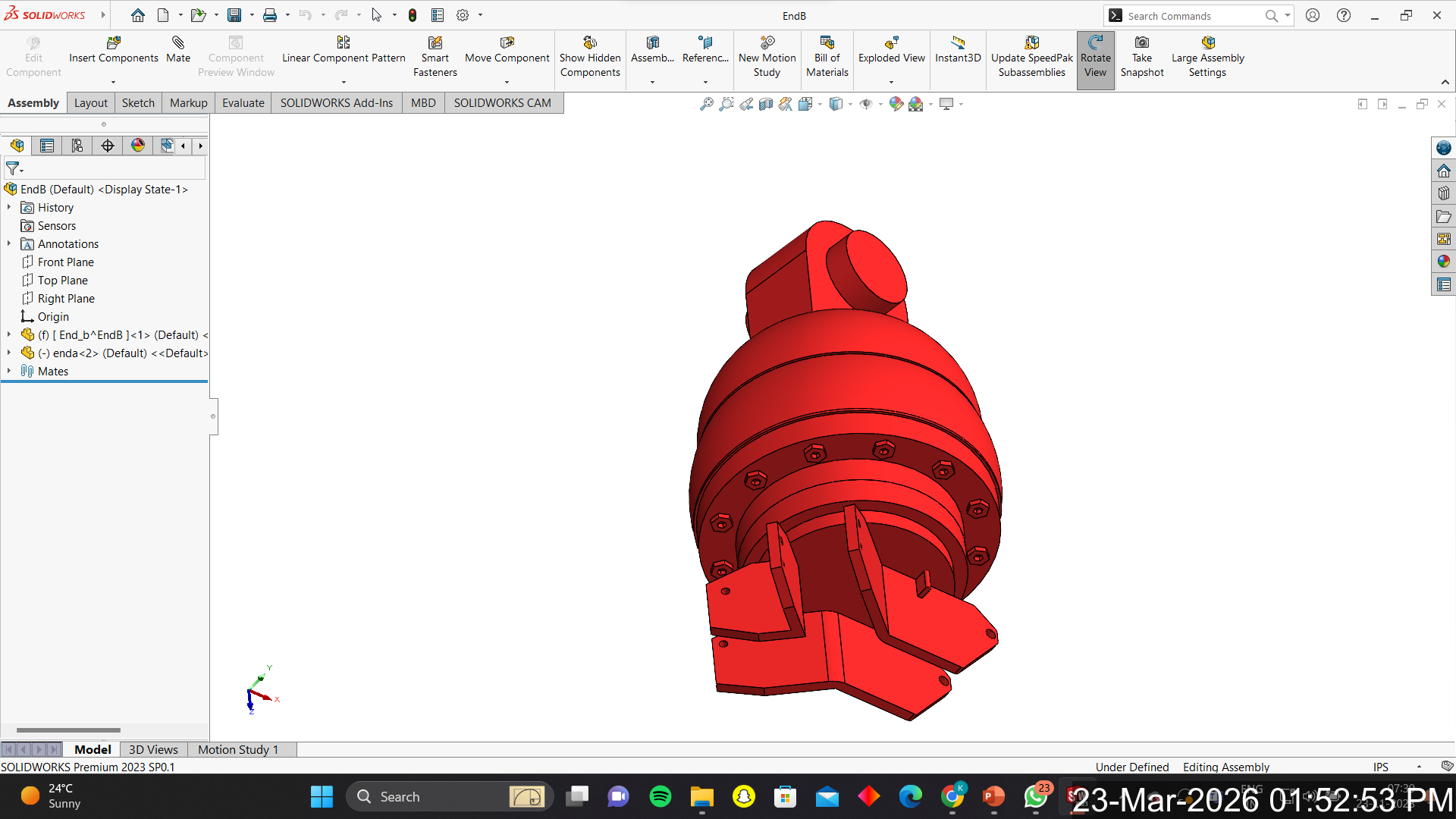Select Exploded View icon
This screenshot has width=1456, height=819.
pos(891,43)
